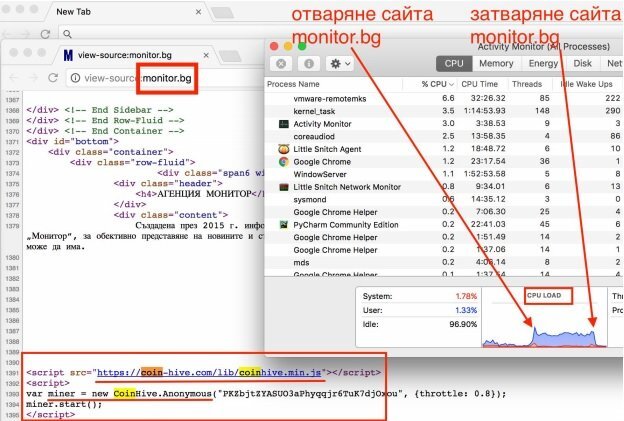Screen dimensions: 624x421
Task: Click the search icon in background Chrome address bar
Action: click(68, 34)
